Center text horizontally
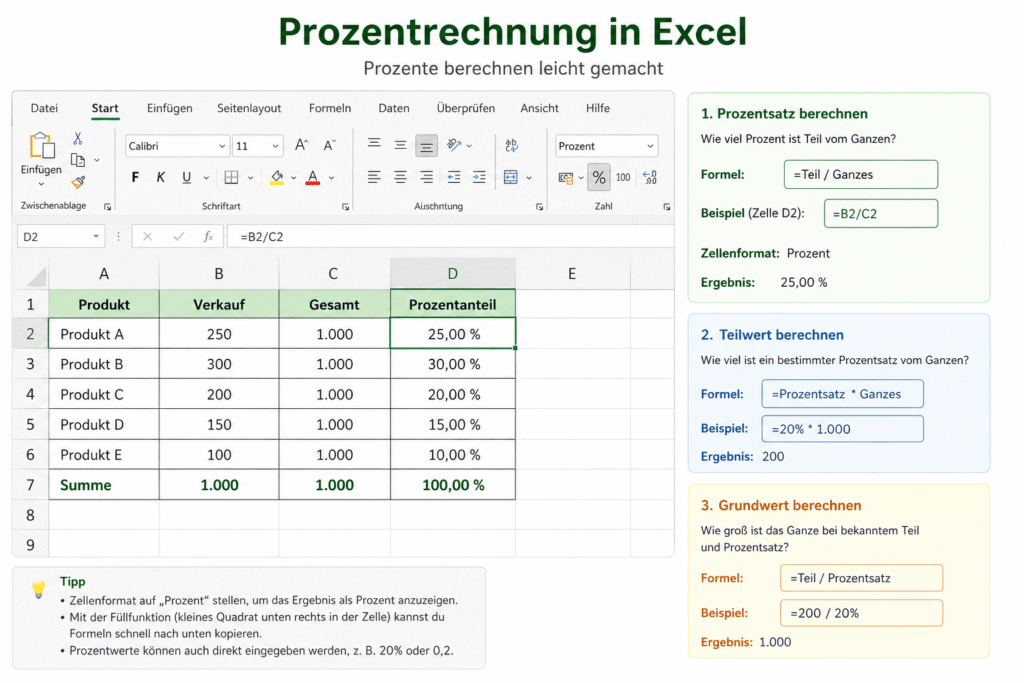 coord(400,177)
